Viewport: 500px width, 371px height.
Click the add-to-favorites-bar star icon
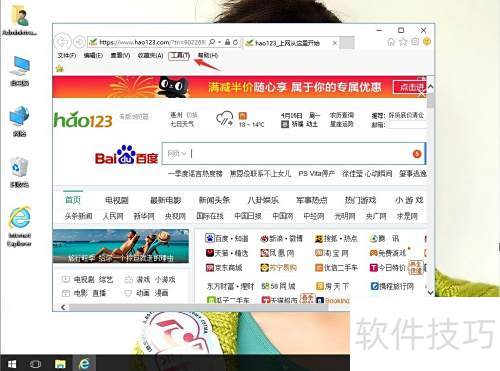click(x=59, y=69)
